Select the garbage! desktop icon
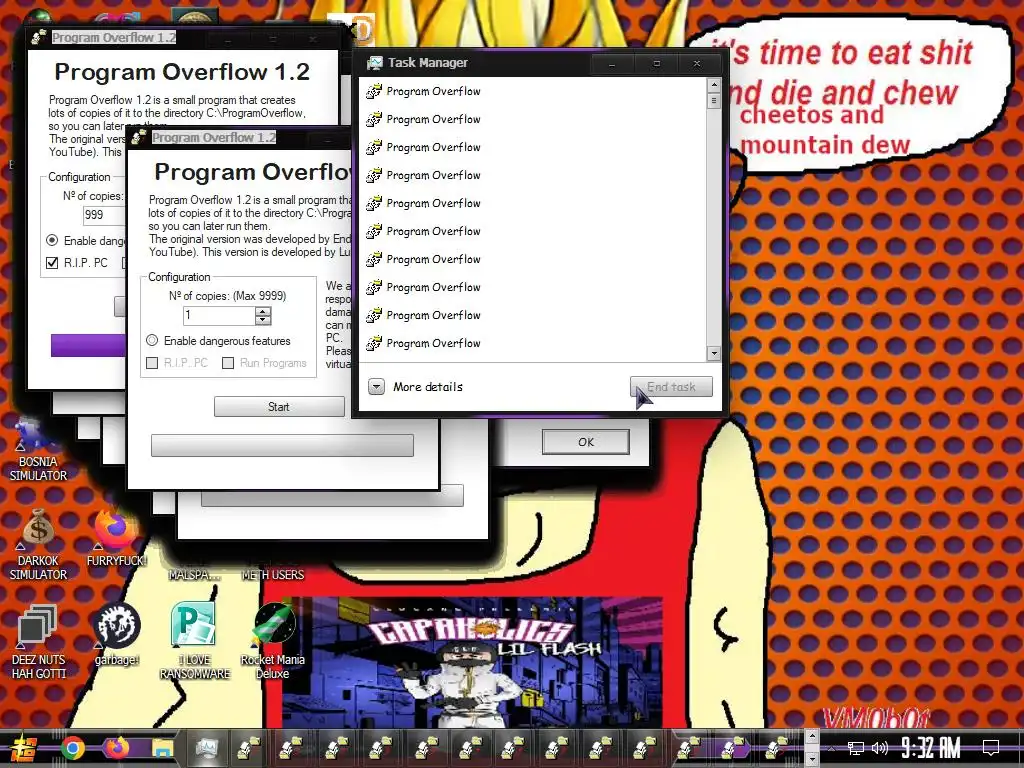Image resolution: width=1024 pixels, height=768 pixels. pos(116,633)
